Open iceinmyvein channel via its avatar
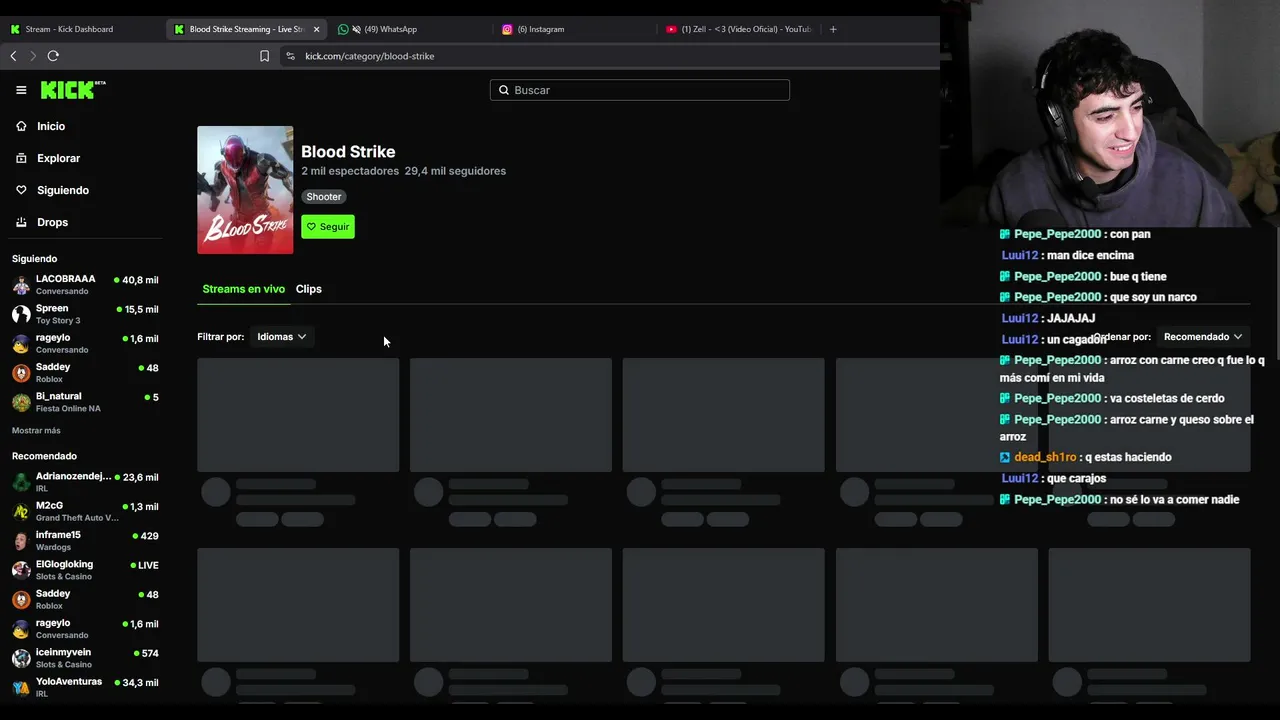 click(21, 658)
